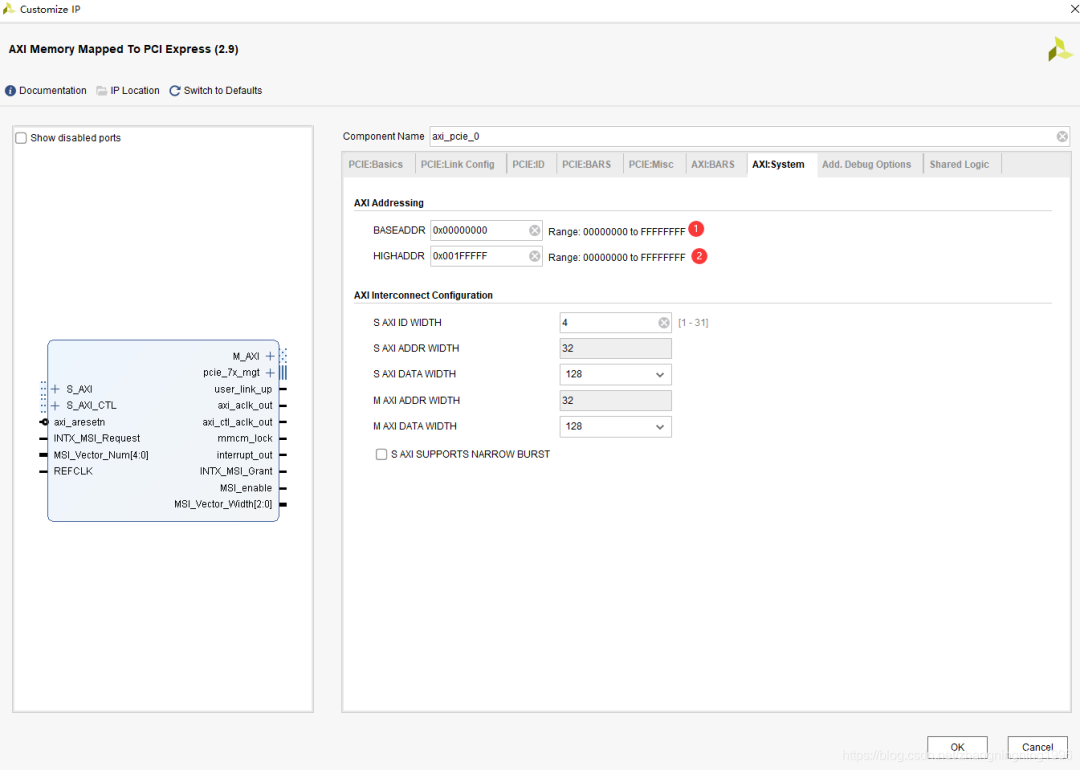The height and width of the screenshot is (770, 1080).
Task: Click the OK button
Action: (957, 747)
